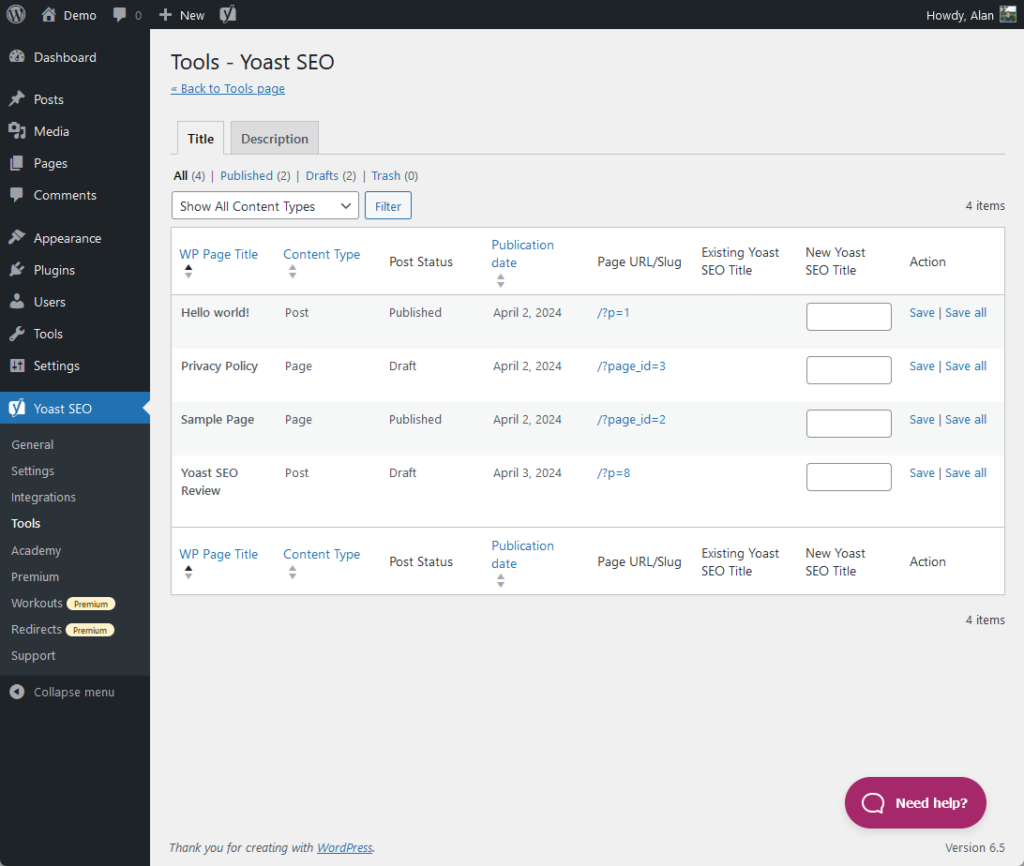The height and width of the screenshot is (866, 1024).
Task: Click the Settings sliders icon
Action: (x=17, y=366)
